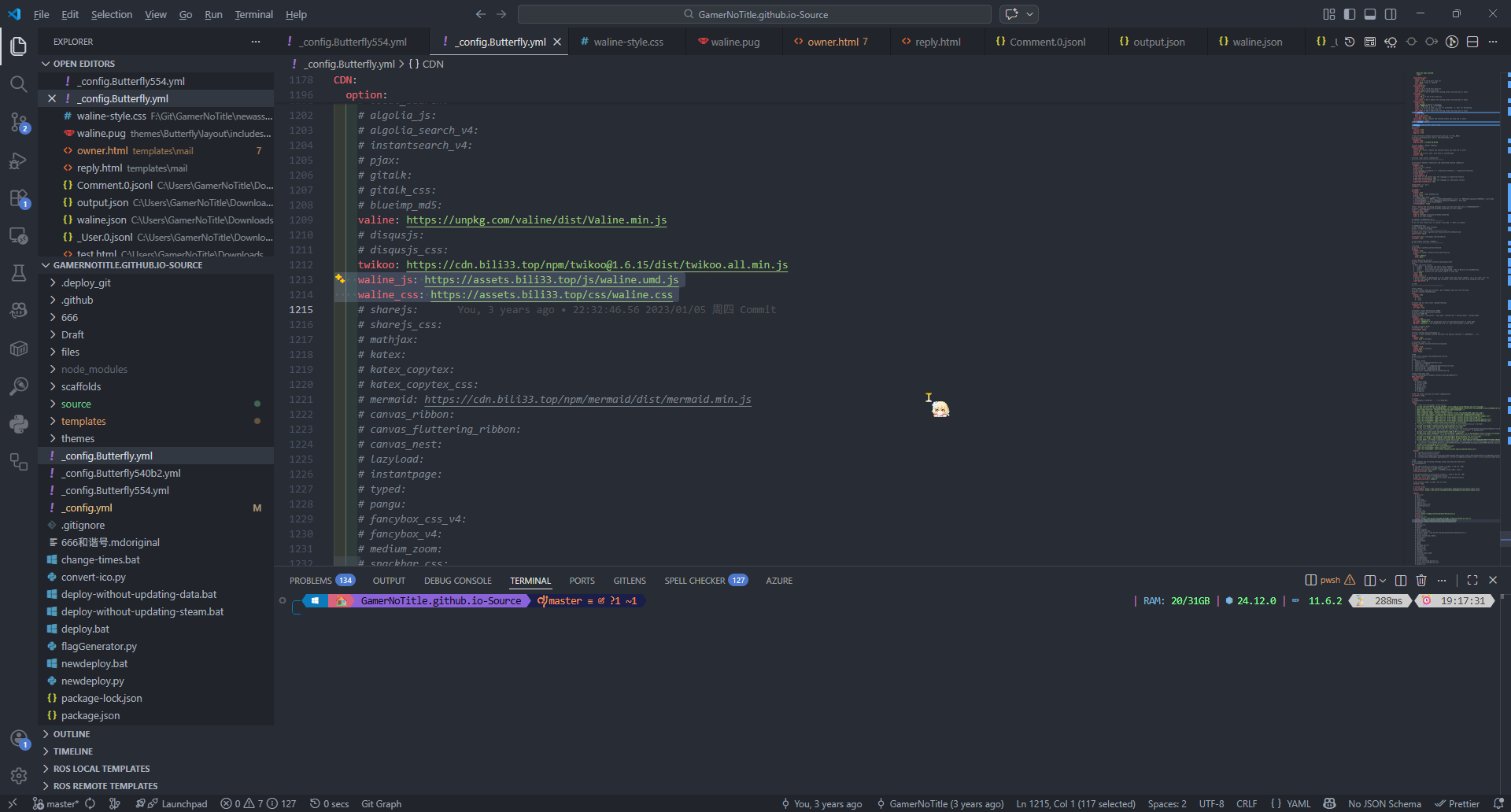Open the Search view in activity bar
The height and width of the screenshot is (812, 1511).
pos(18,84)
